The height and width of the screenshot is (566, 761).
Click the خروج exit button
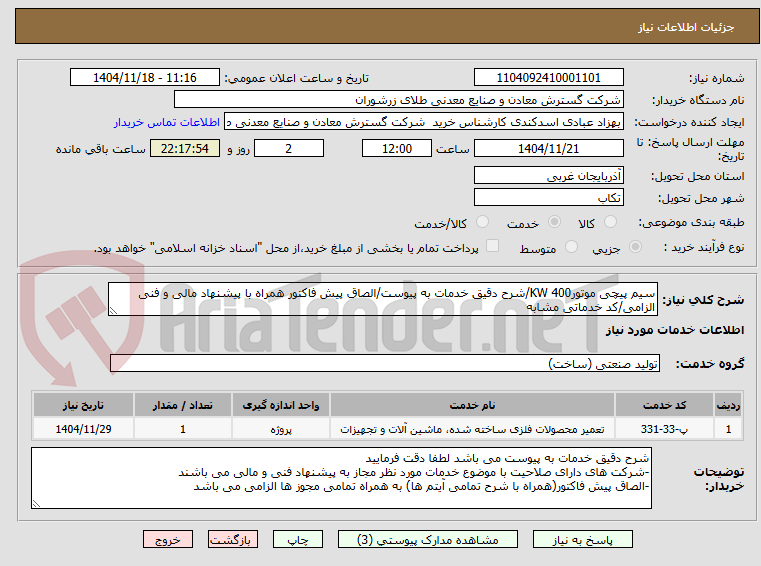coord(167,539)
